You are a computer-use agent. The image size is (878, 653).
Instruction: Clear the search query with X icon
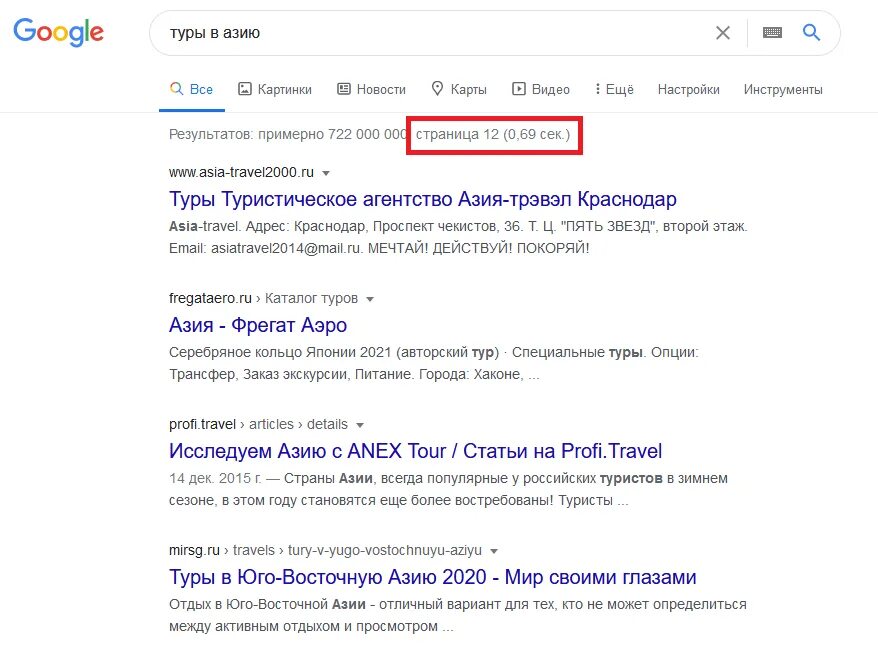[x=723, y=33]
